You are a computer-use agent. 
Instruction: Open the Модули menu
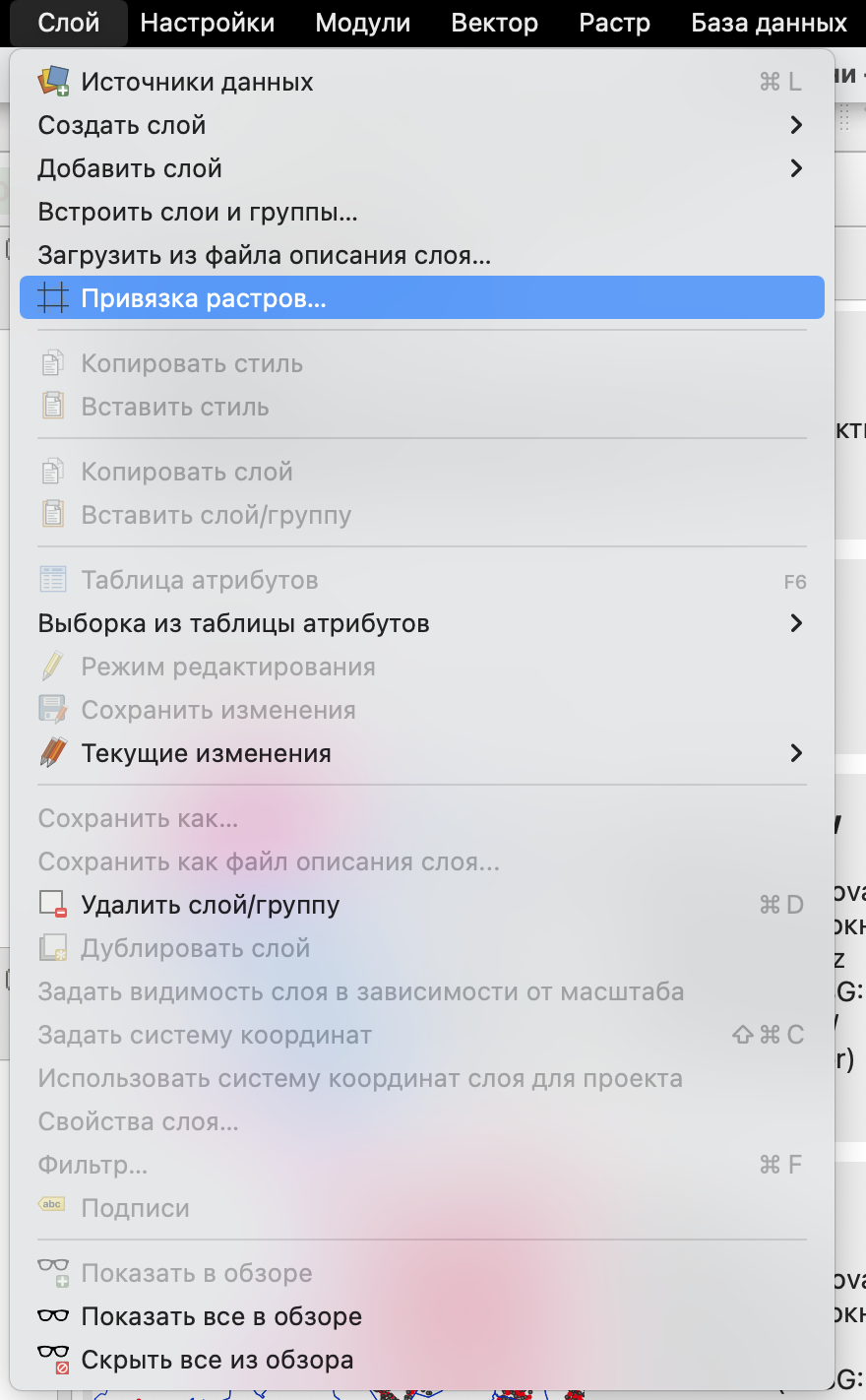pyautogui.click(x=363, y=23)
